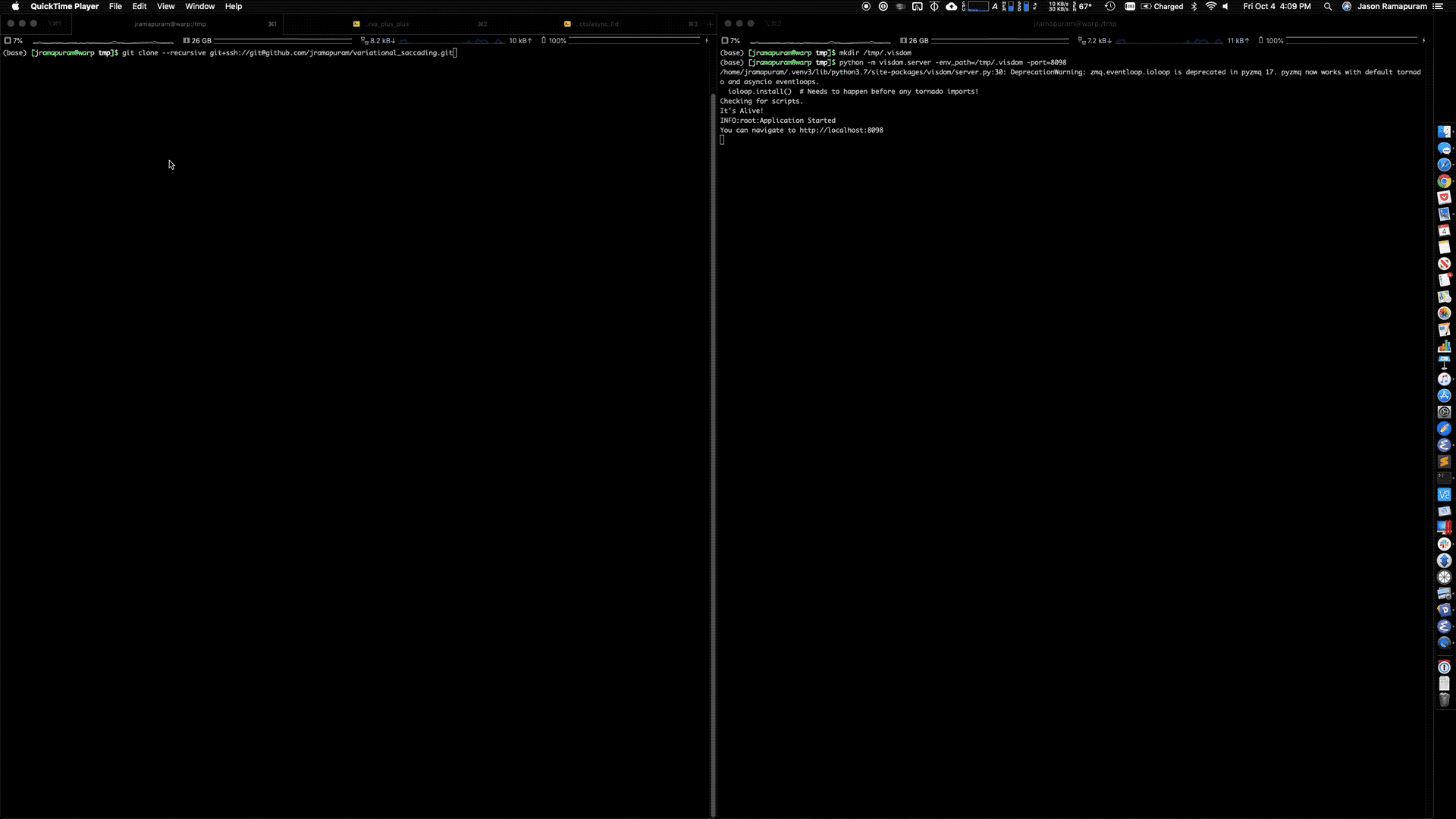The width and height of the screenshot is (1456, 819).
Task: Open Spotlight search in menu bar
Action: (1327, 6)
